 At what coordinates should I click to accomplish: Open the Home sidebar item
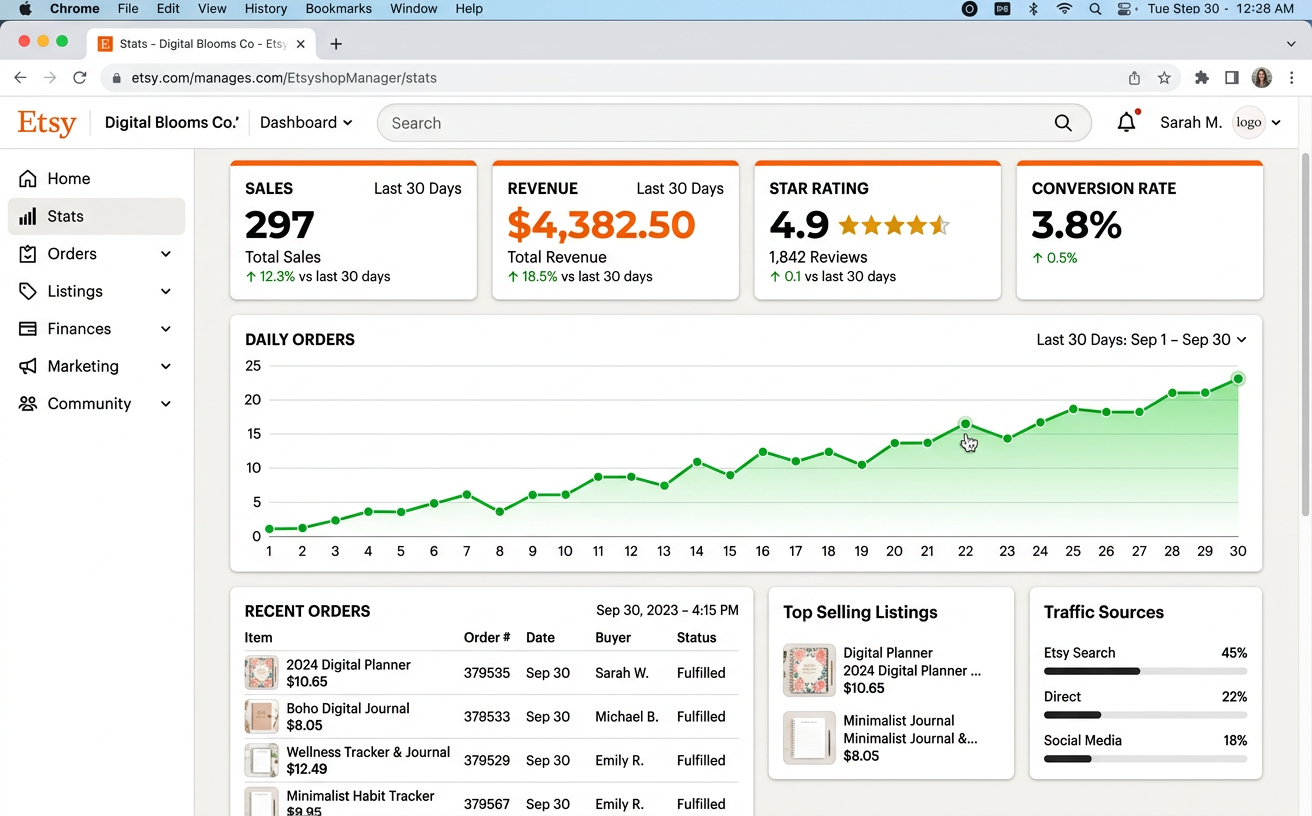point(96,178)
